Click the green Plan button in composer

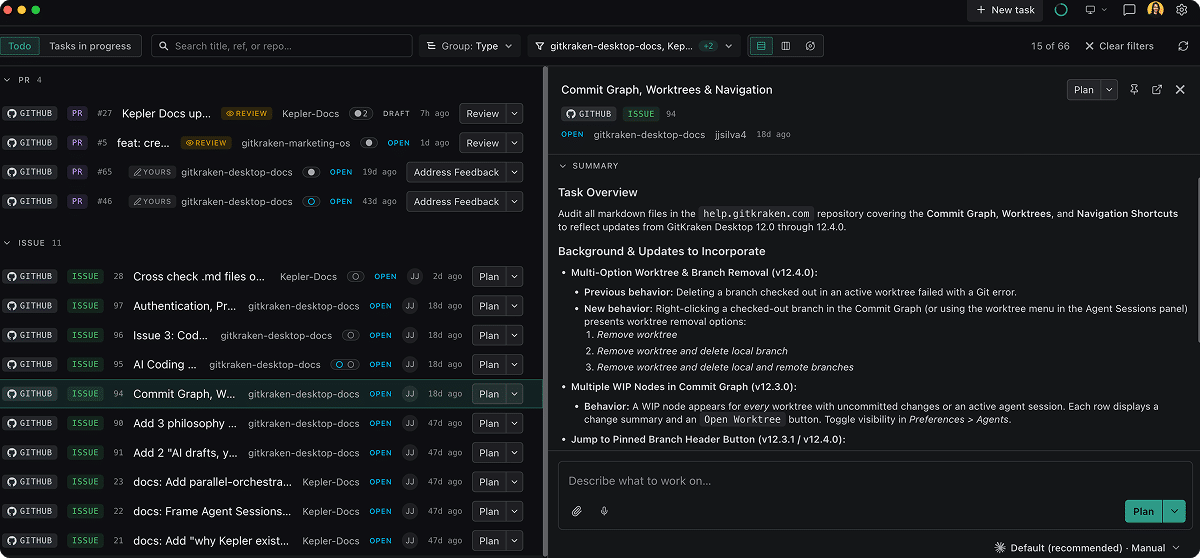(x=1143, y=511)
